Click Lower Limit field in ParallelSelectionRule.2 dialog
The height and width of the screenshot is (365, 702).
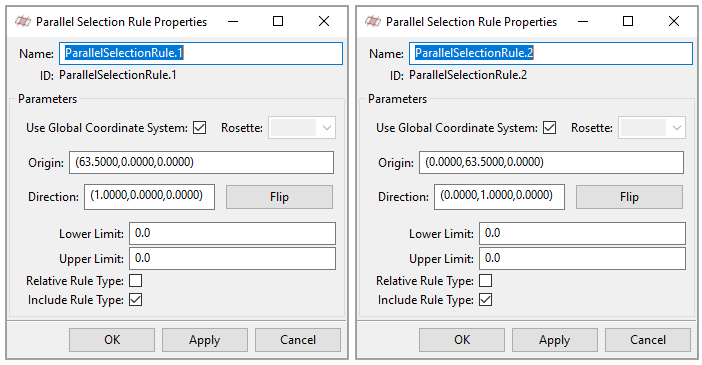coord(582,233)
